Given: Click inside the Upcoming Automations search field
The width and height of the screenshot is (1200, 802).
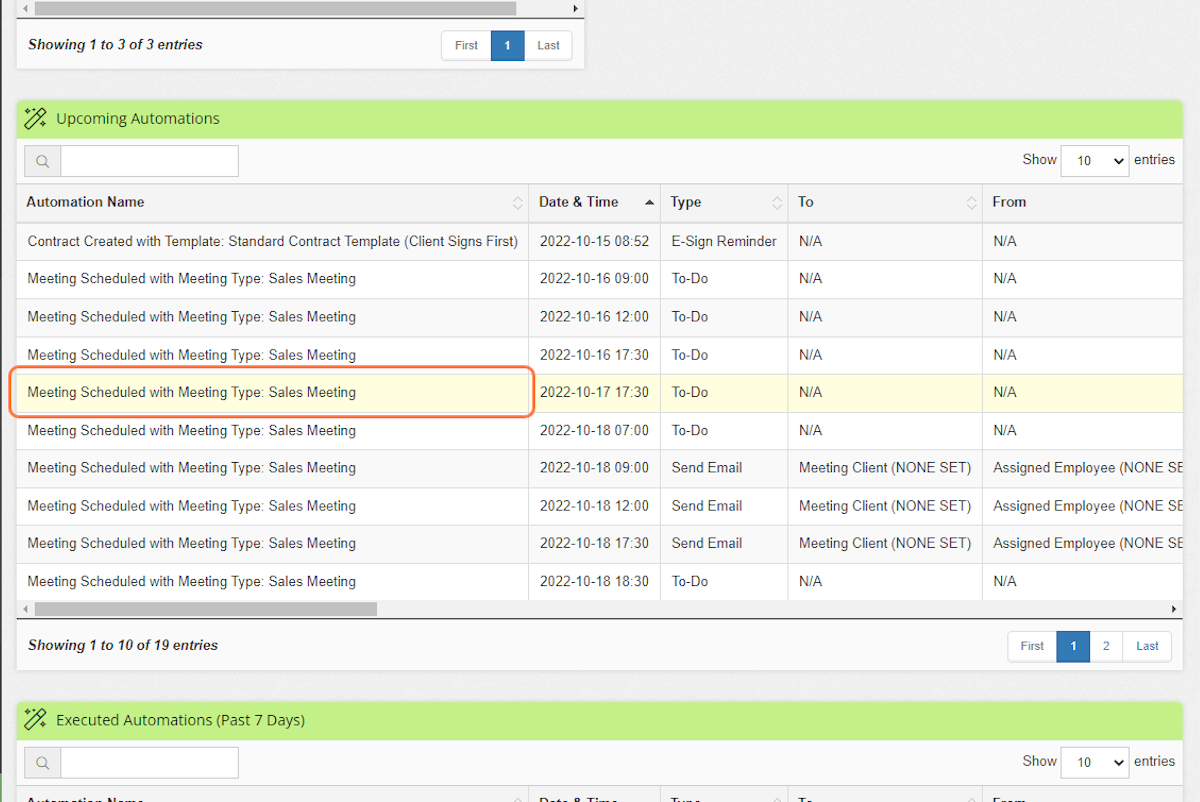Looking at the screenshot, I should [150, 161].
